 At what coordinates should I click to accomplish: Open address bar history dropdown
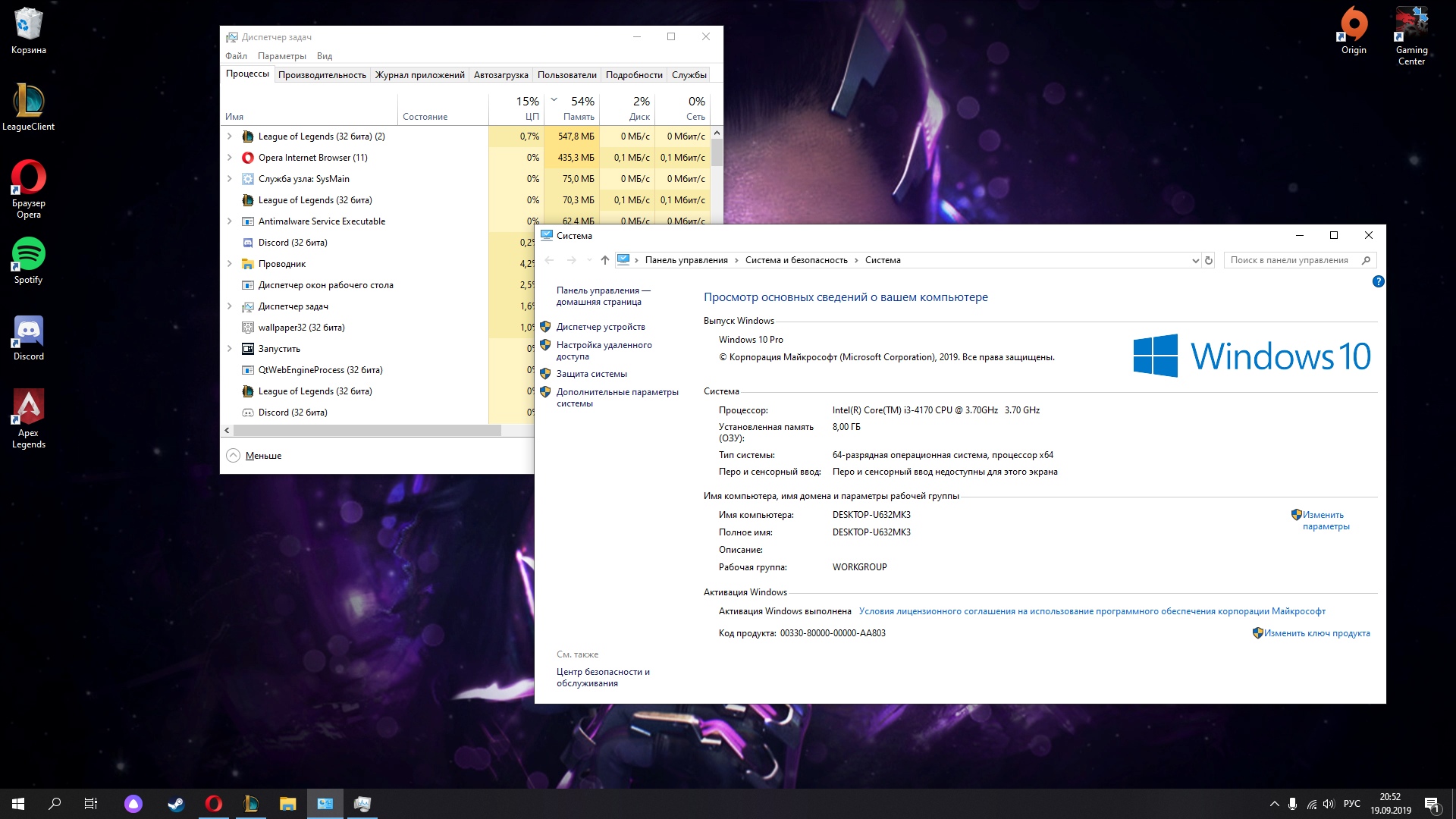pyautogui.click(x=1195, y=260)
